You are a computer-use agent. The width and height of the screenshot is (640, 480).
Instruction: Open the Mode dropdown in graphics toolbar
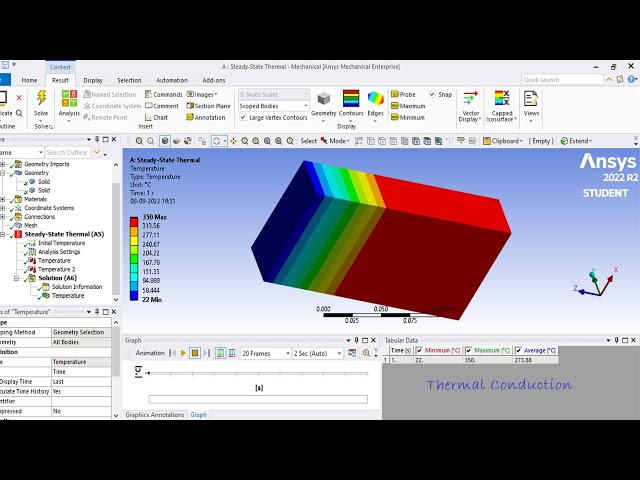click(x=336, y=141)
